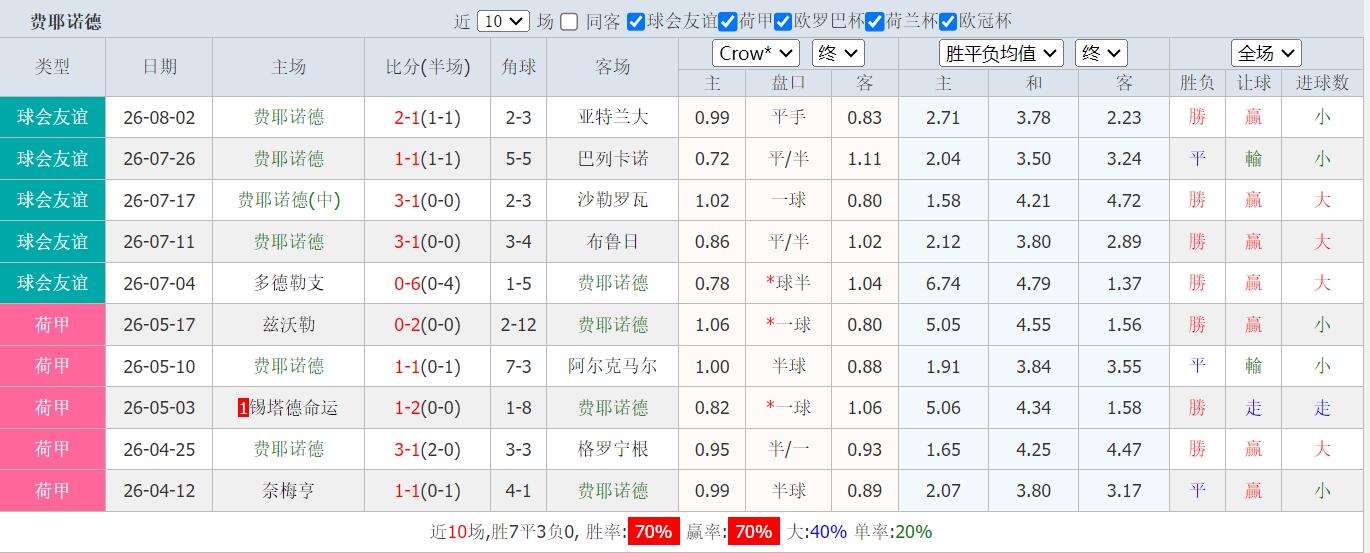The image size is (1370, 553).
Task: Click the 单率:20% statistic
Action: tap(892, 532)
